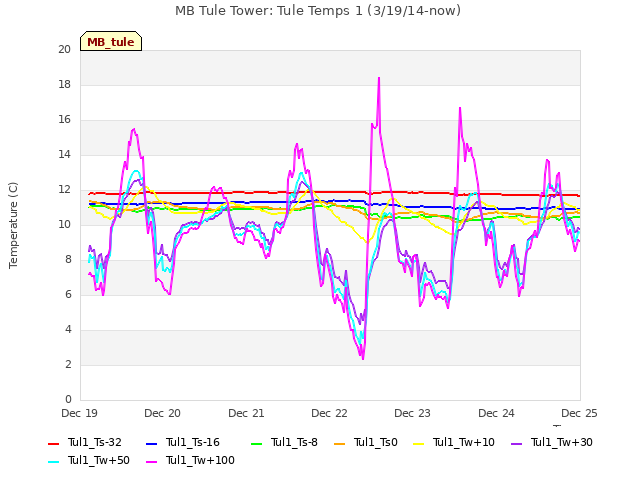The height and width of the screenshot is (480, 640).
Task: Click the yellow Tul1_Tw+10 legend swatch
Action: tap(419, 443)
